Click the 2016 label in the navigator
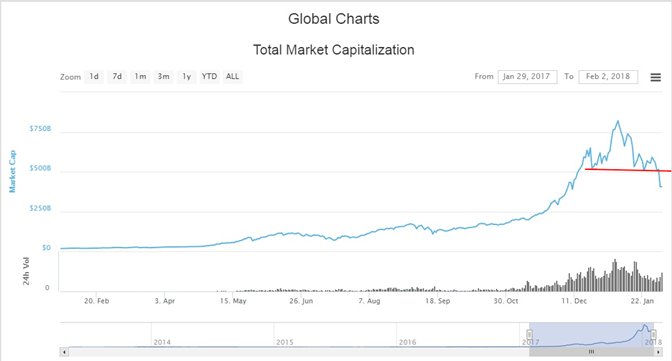This screenshot has width=672, height=361. point(408,342)
